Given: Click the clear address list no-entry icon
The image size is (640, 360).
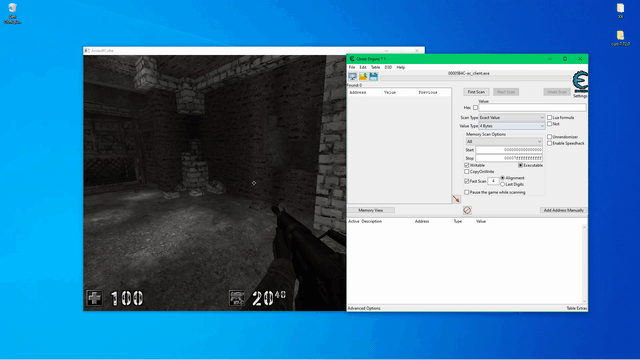Looking at the screenshot, I should point(467,210).
